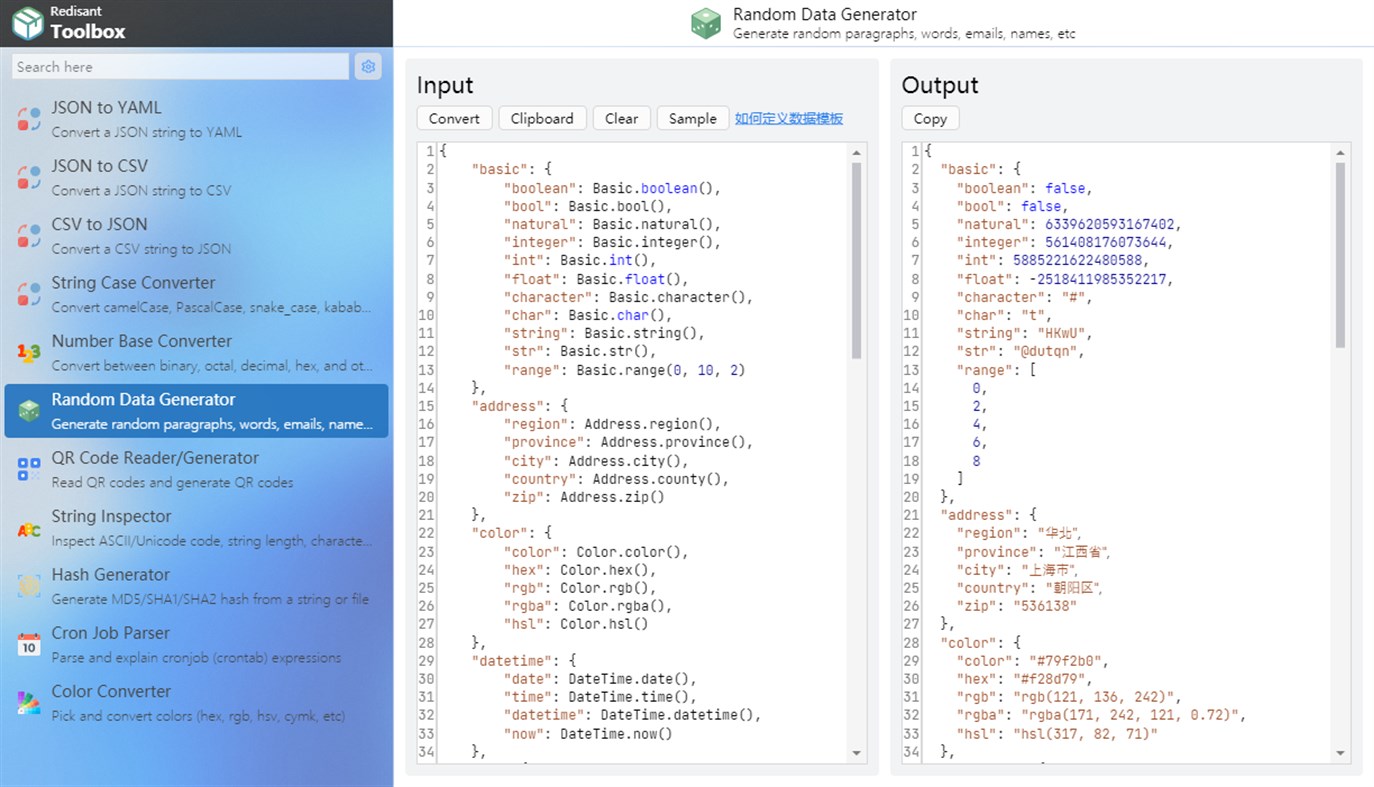
Task: Click the Output editor scrollbar thumb
Action: point(1340,256)
